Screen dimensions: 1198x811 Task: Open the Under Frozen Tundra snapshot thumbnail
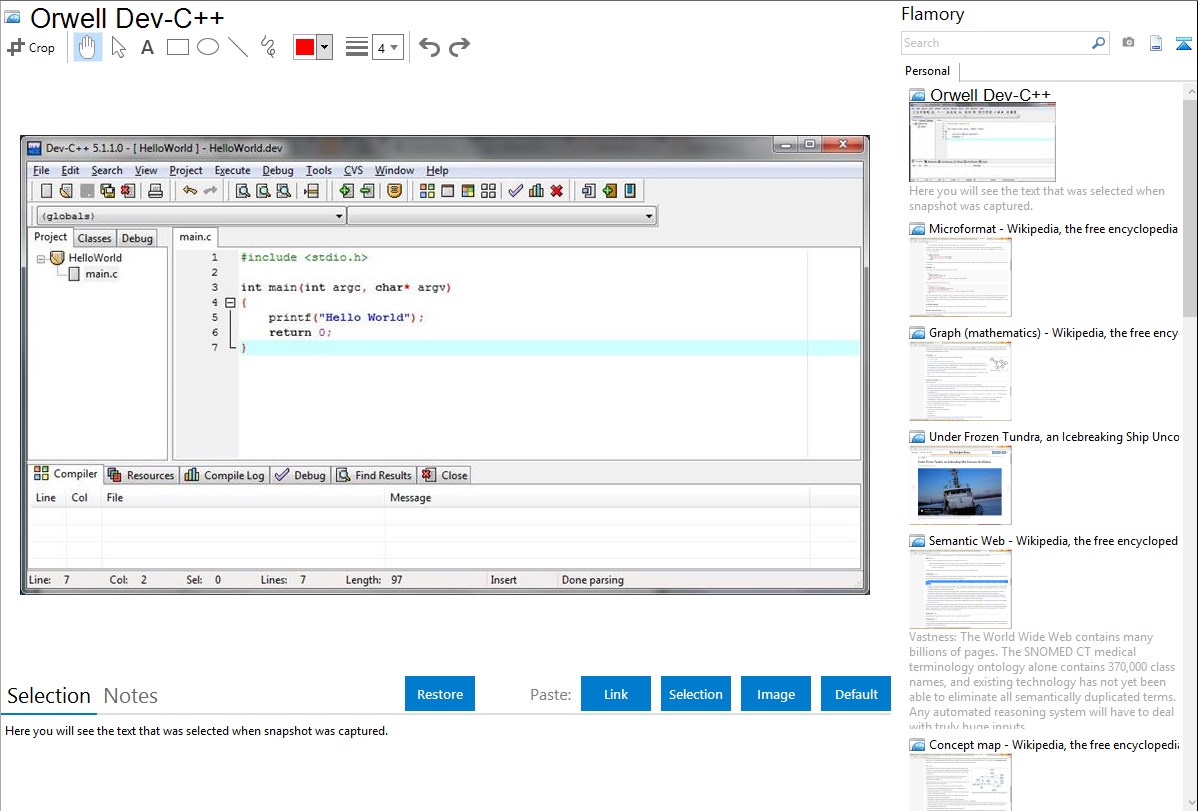pos(960,485)
